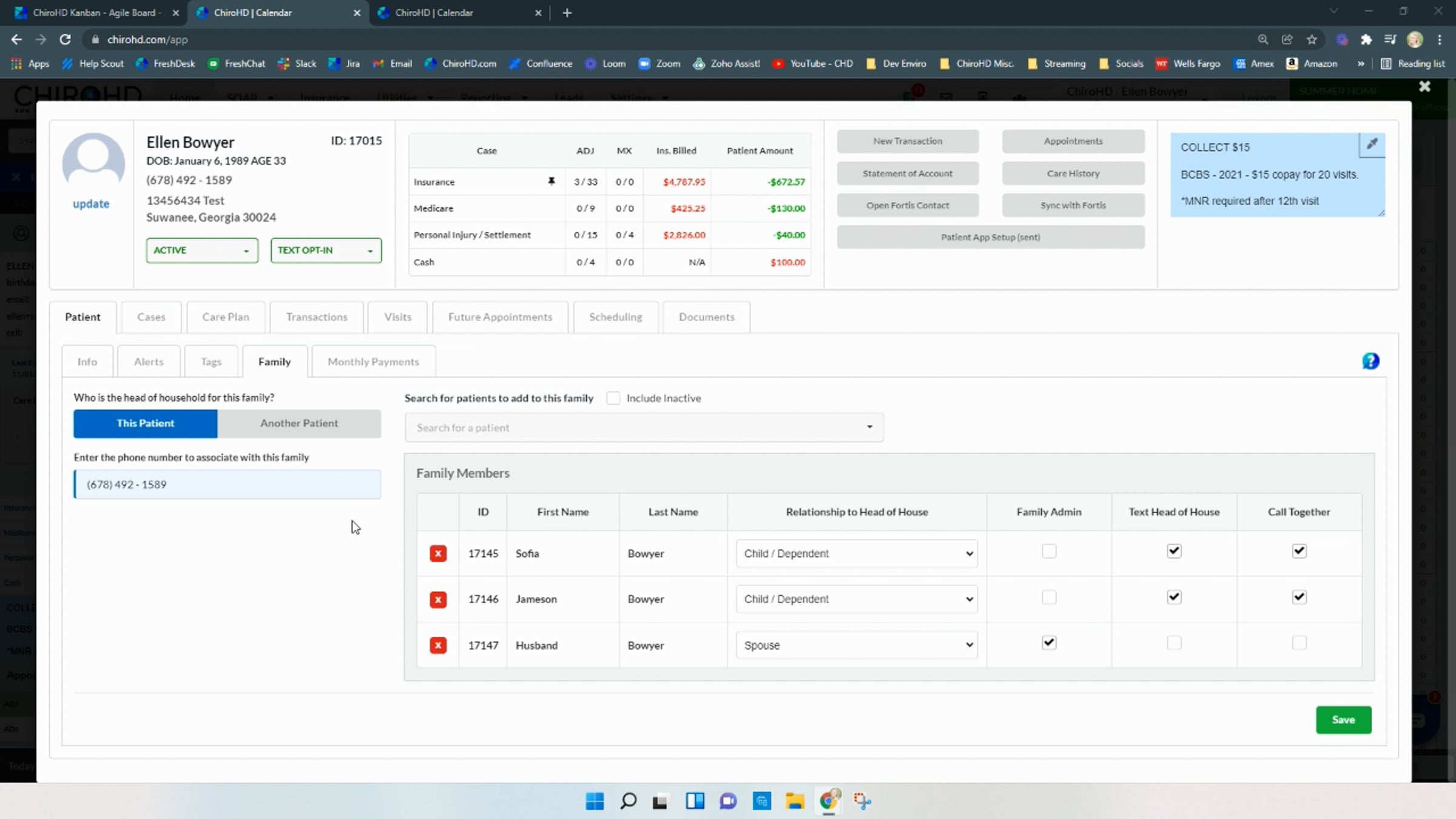1456x819 pixels.
Task: Remove Jameson from family via red X
Action: (x=438, y=599)
